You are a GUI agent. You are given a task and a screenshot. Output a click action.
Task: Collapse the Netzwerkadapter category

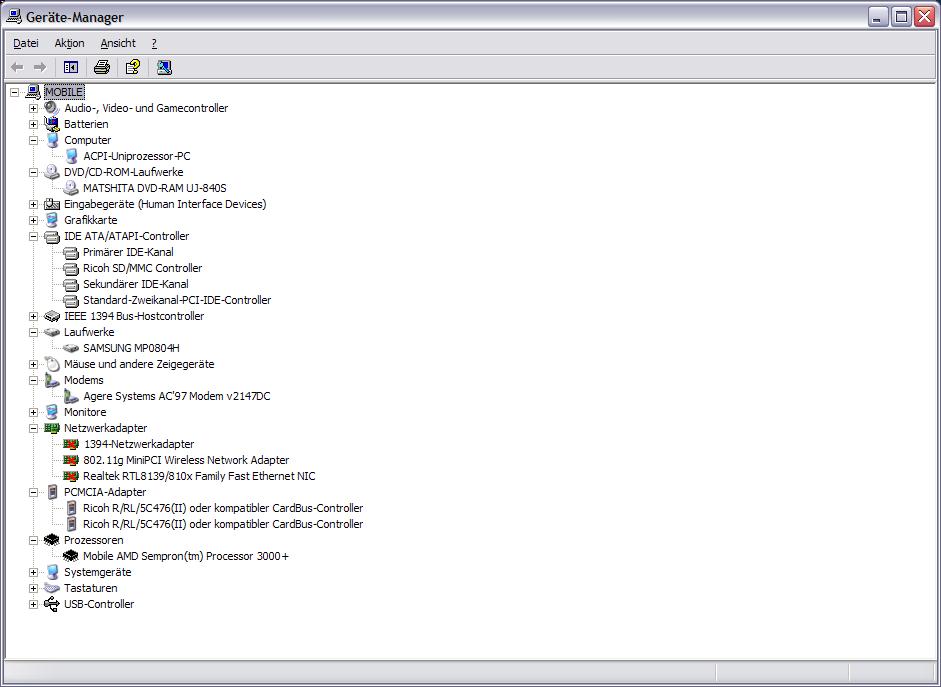[34, 428]
